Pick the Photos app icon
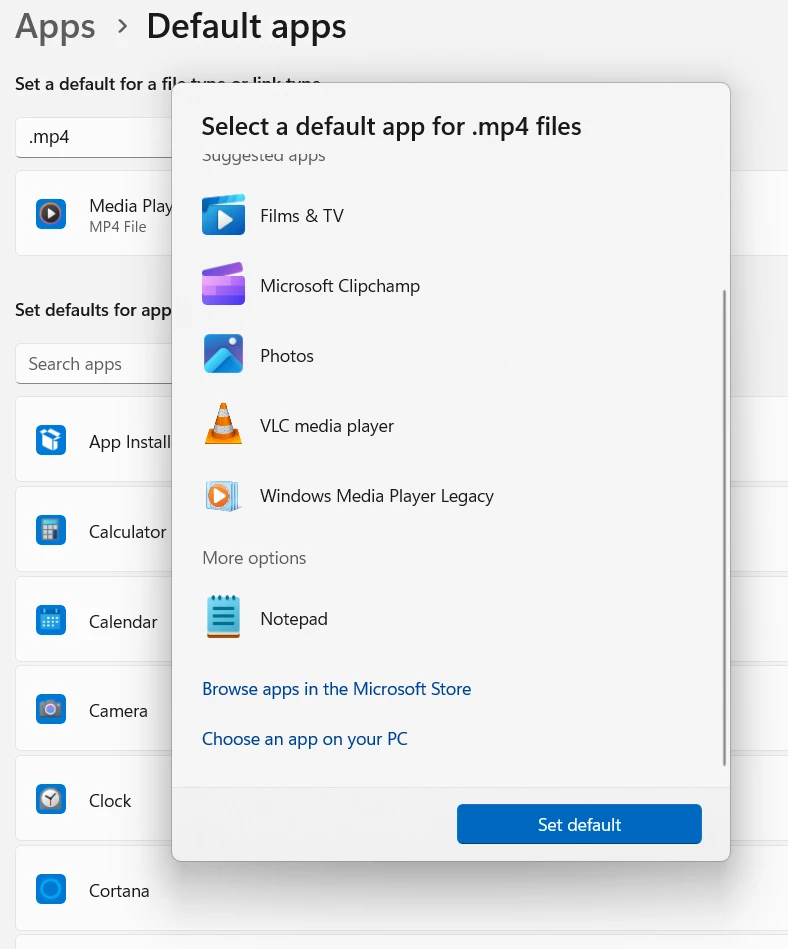 [x=223, y=353]
